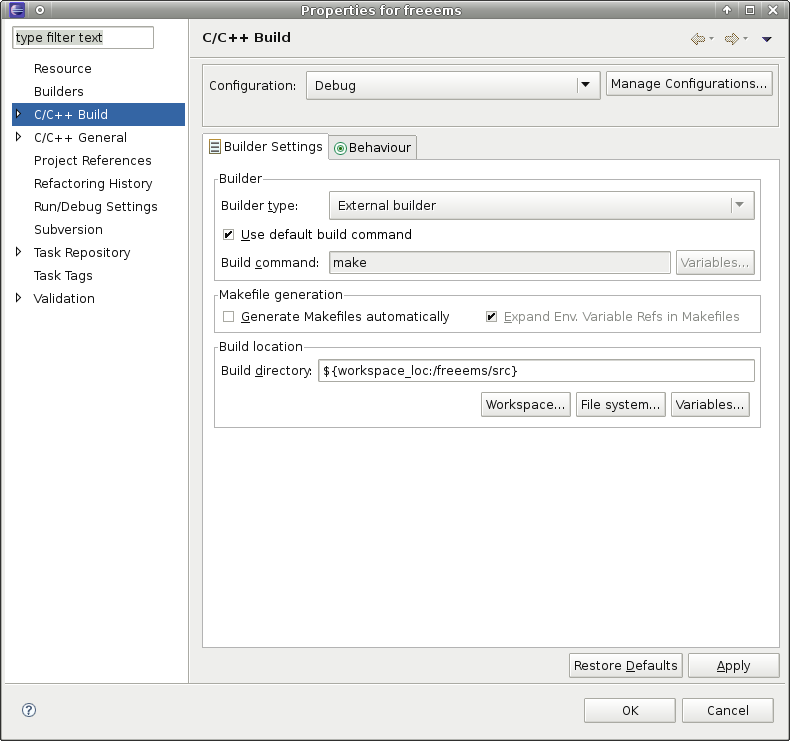Click the Build directory text field
This screenshot has height=741, width=790.
click(536, 371)
